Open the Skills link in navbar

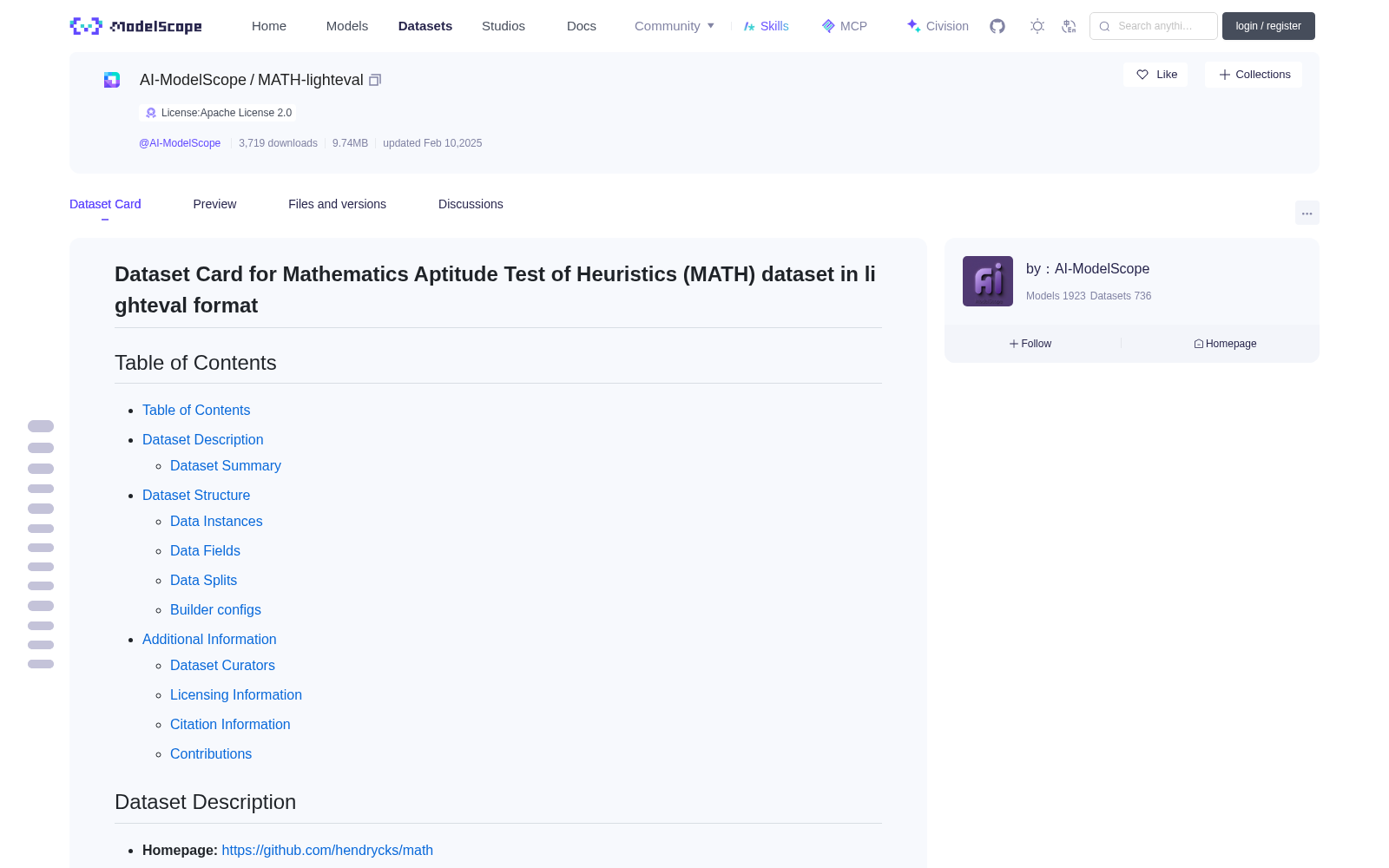[766, 26]
